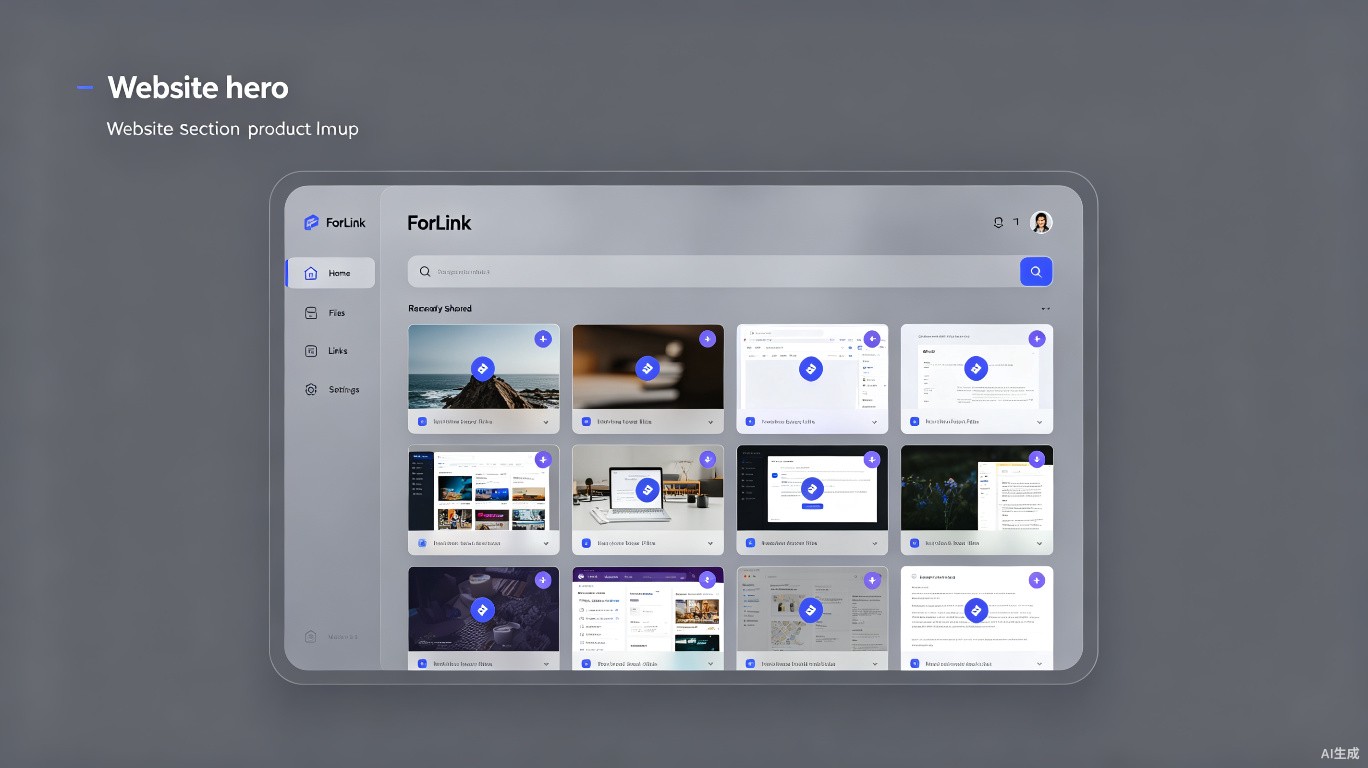Screen dimensions: 1368x768
Task: Click the purple plus button on map screenshot card
Action: 871,580
